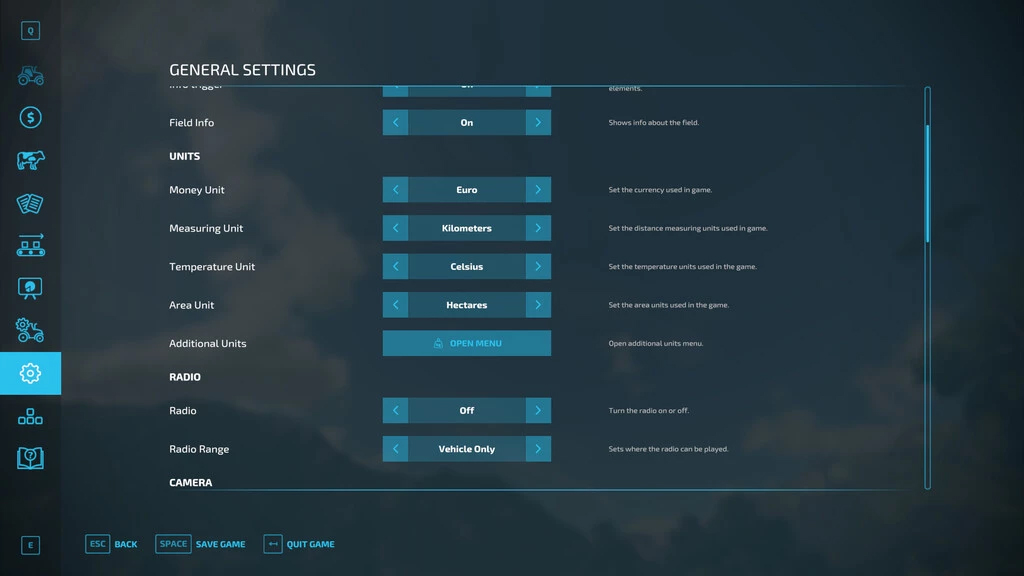Toggle Radio setting with left arrow
This screenshot has width=1024, height=576.
[x=395, y=411]
